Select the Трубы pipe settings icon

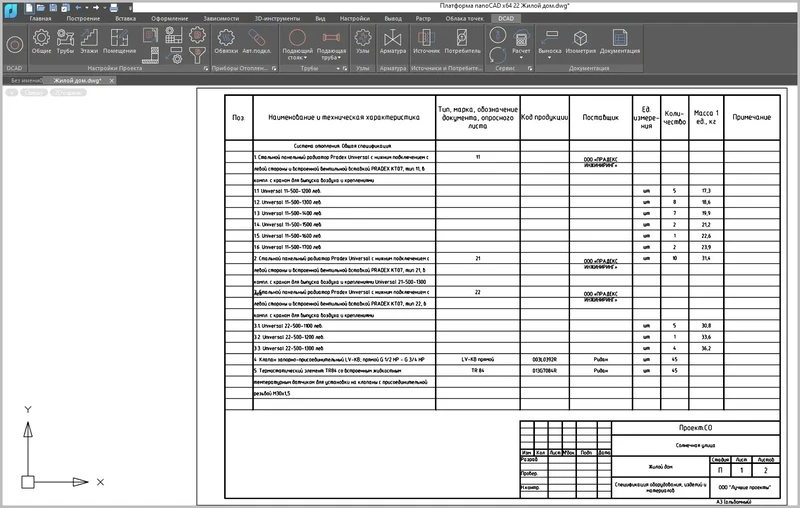click(x=66, y=40)
